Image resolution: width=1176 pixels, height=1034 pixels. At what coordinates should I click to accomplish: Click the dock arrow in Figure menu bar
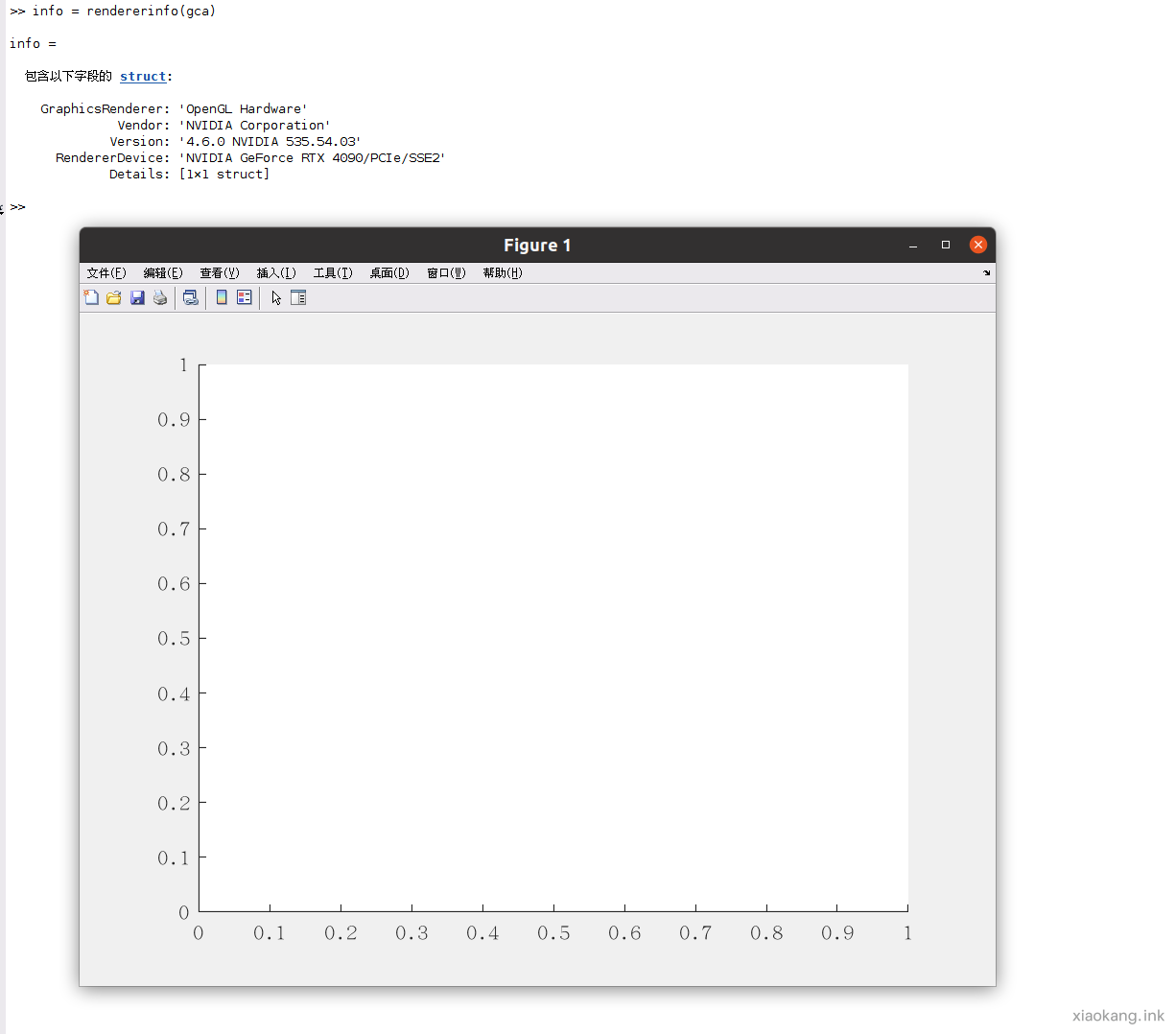click(986, 272)
